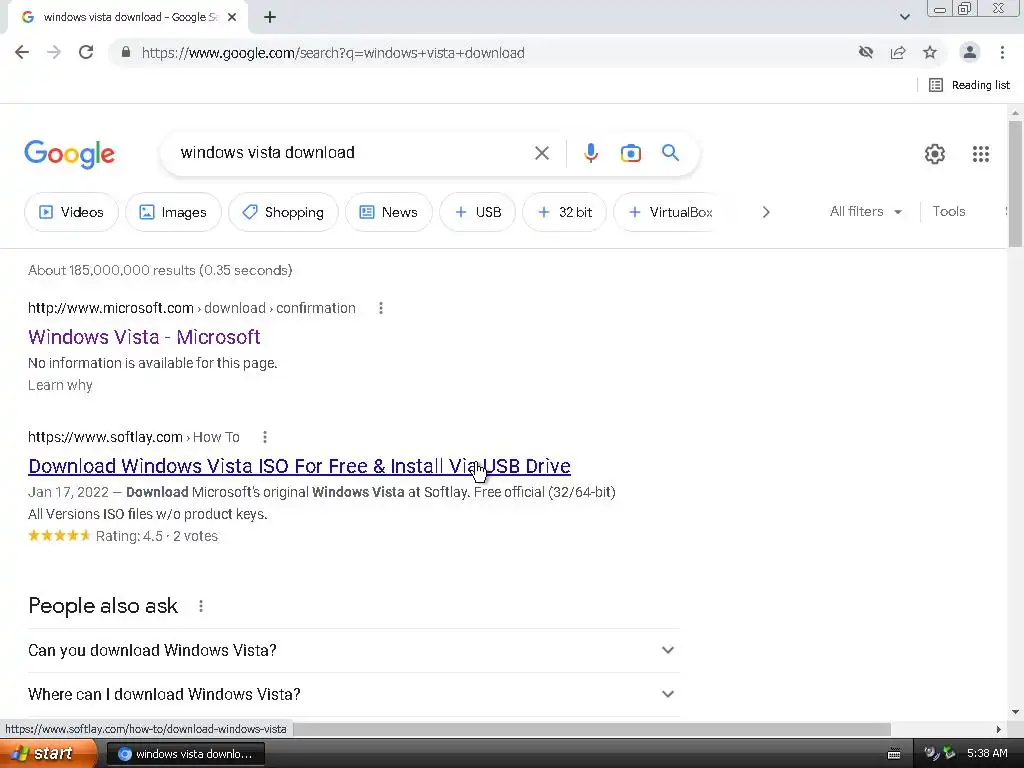Click About 185,000,000 results text
Image resolution: width=1024 pixels, height=768 pixels.
pos(160,270)
